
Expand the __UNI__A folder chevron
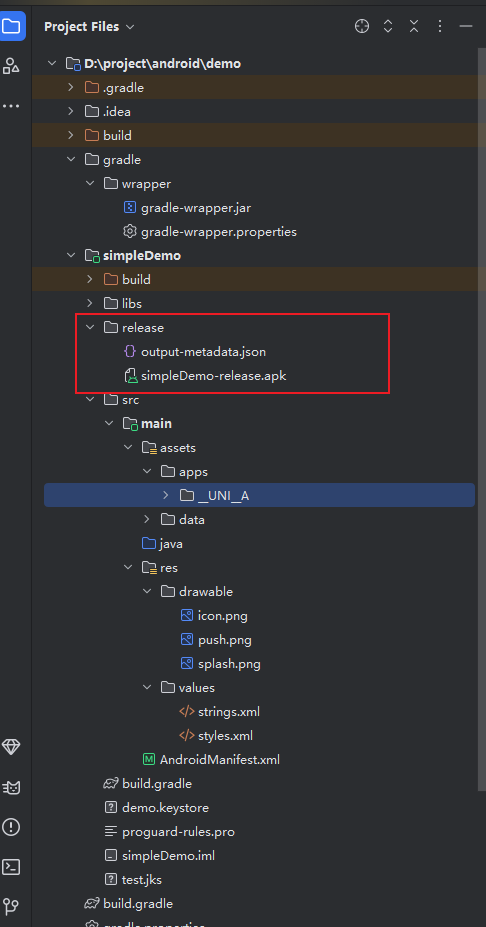click(166, 495)
